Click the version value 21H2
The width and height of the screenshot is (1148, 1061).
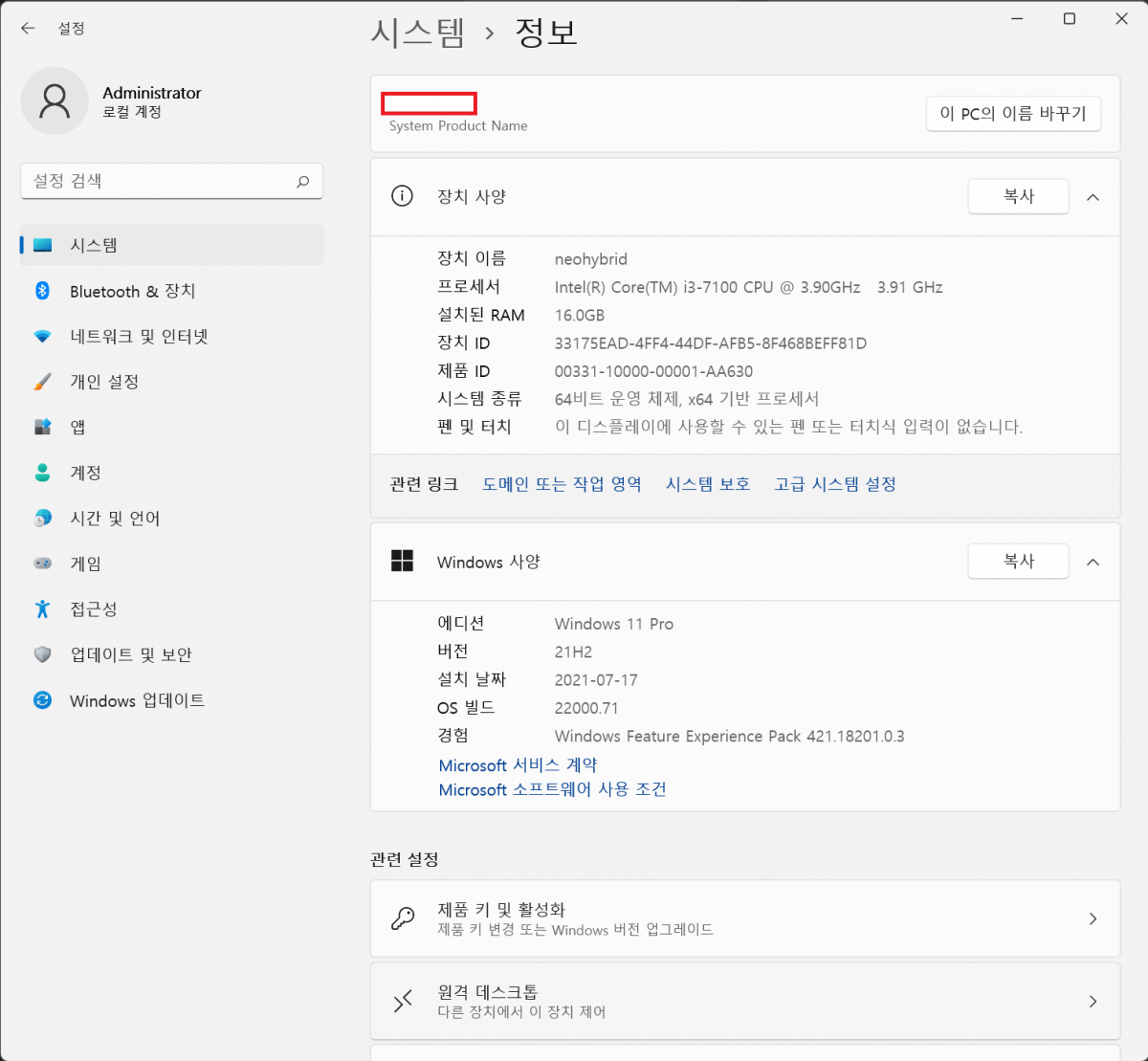(x=573, y=652)
